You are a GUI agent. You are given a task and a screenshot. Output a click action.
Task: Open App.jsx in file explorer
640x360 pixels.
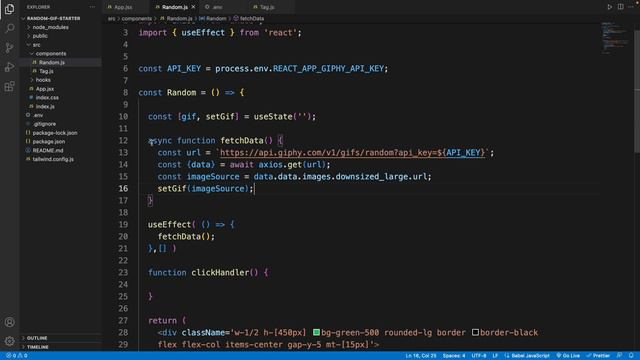point(45,89)
